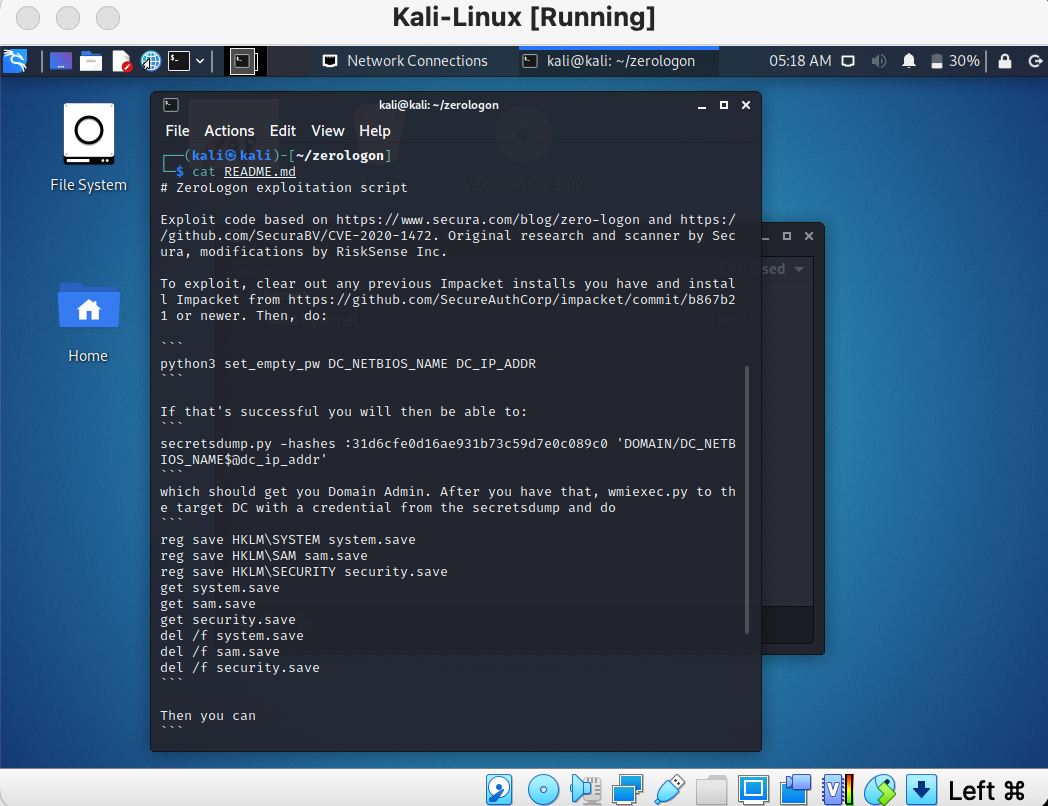Launch the text editor panel icon
The height and width of the screenshot is (806, 1048).
[x=121, y=61]
